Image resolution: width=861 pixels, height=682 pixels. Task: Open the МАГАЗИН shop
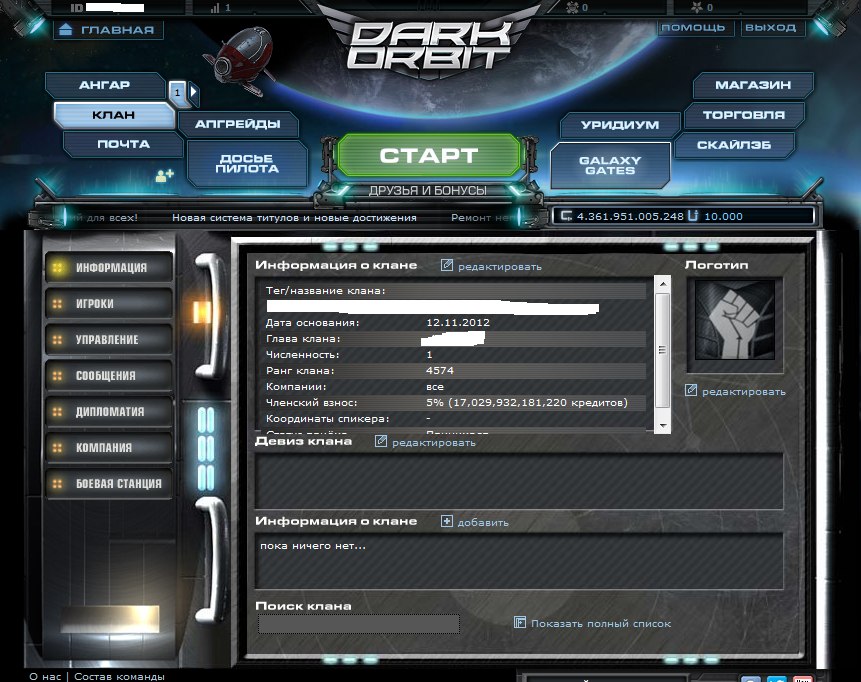(x=753, y=85)
